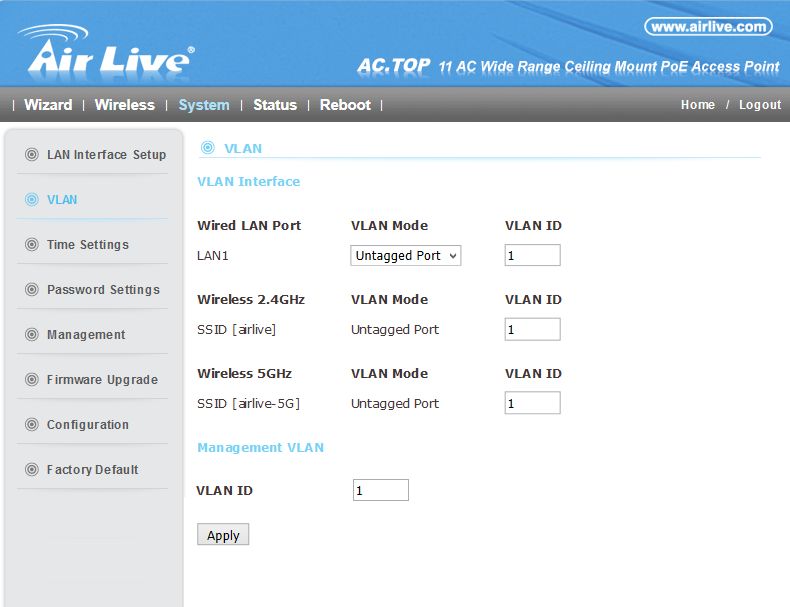Screen dimensions: 790x607
Task: Open Password Settings page
Action: (103, 290)
